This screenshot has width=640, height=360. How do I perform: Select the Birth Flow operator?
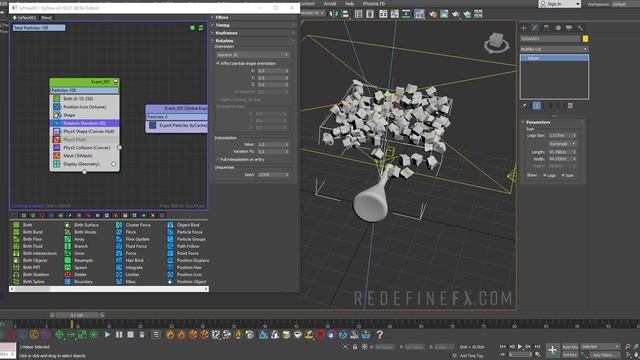(x=28, y=239)
